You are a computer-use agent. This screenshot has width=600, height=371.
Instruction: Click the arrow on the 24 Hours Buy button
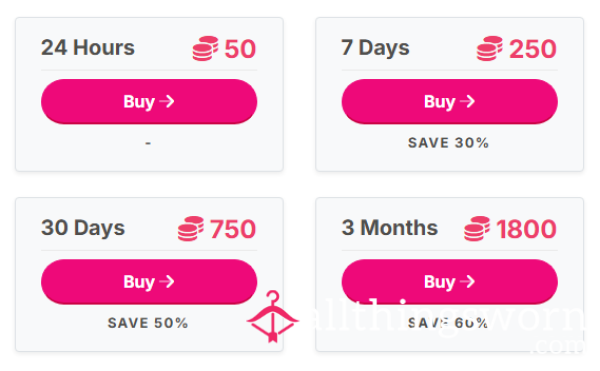tap(167, 101)
